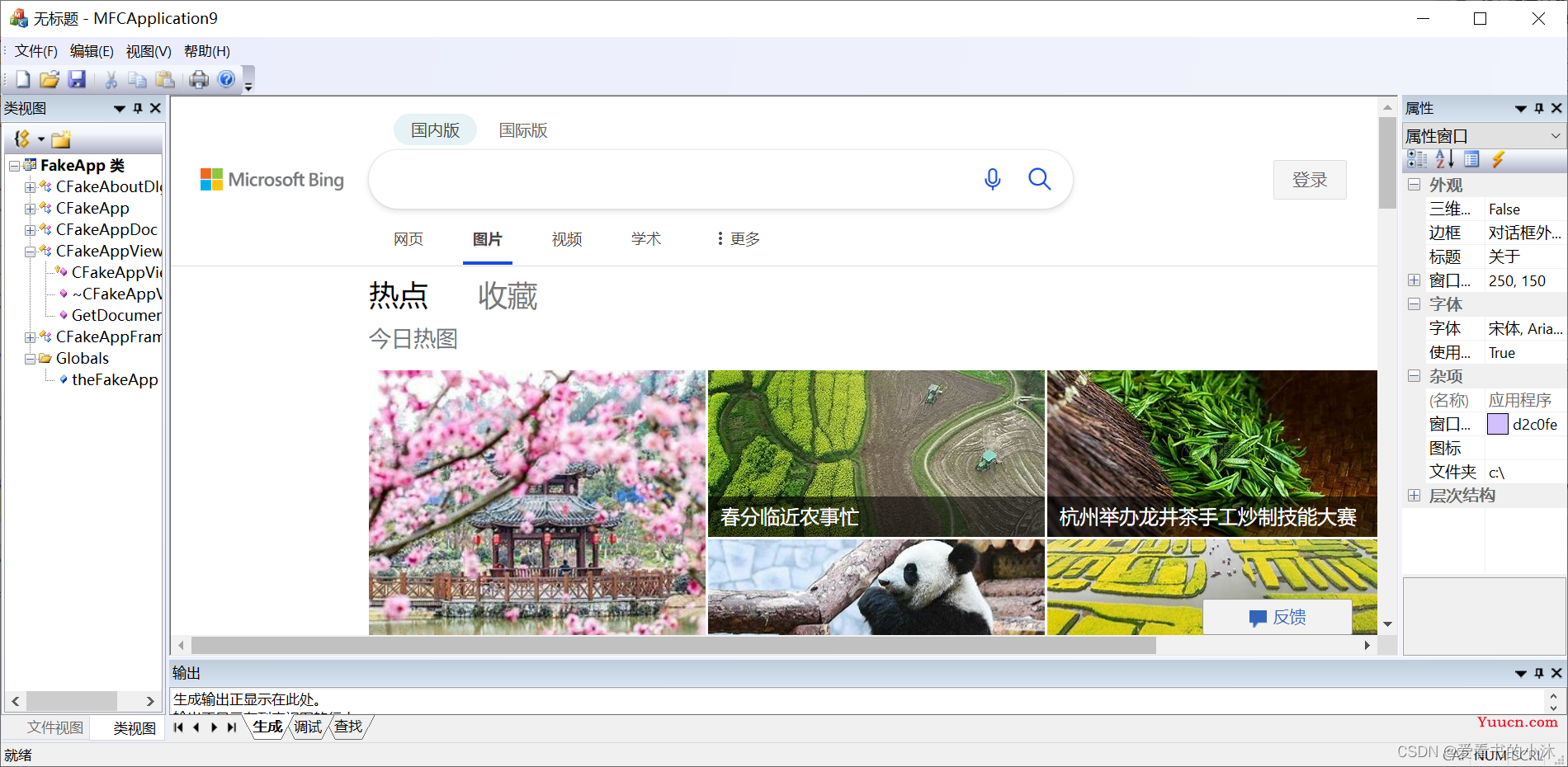The width and height of the screenshot is (1568, 767).
Task: Open the 更多 menu on Bing
Action: [739, 239]
